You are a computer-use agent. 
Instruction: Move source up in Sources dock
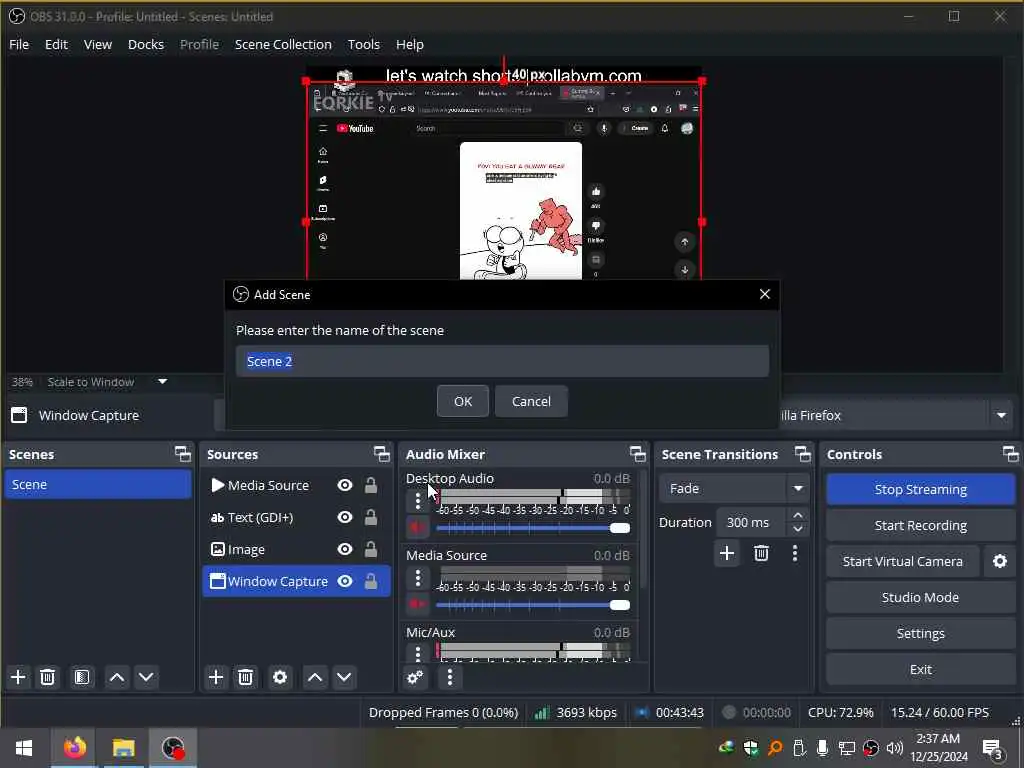point(315,677)
